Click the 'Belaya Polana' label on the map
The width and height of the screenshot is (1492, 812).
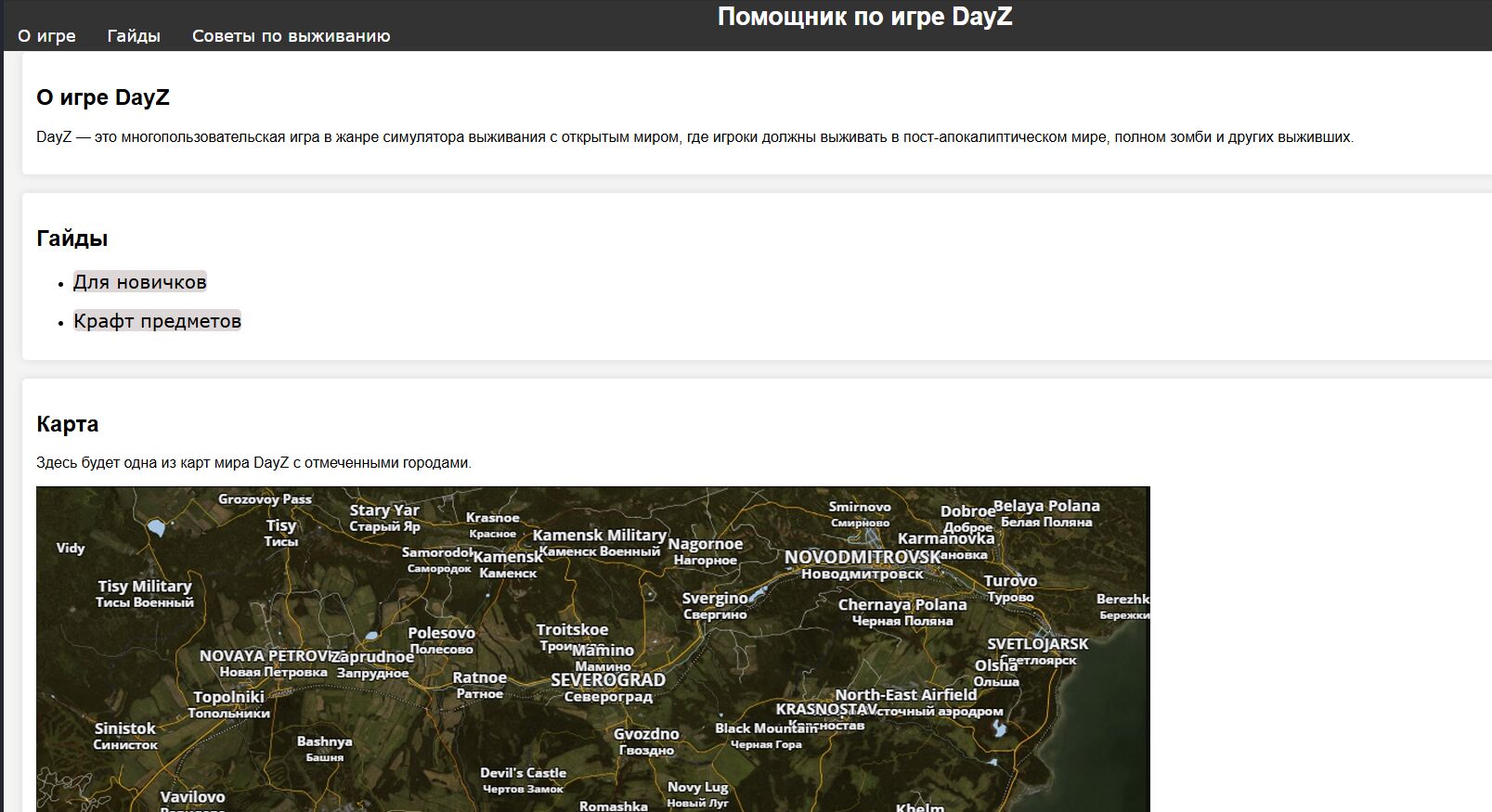pos(1046,506)
